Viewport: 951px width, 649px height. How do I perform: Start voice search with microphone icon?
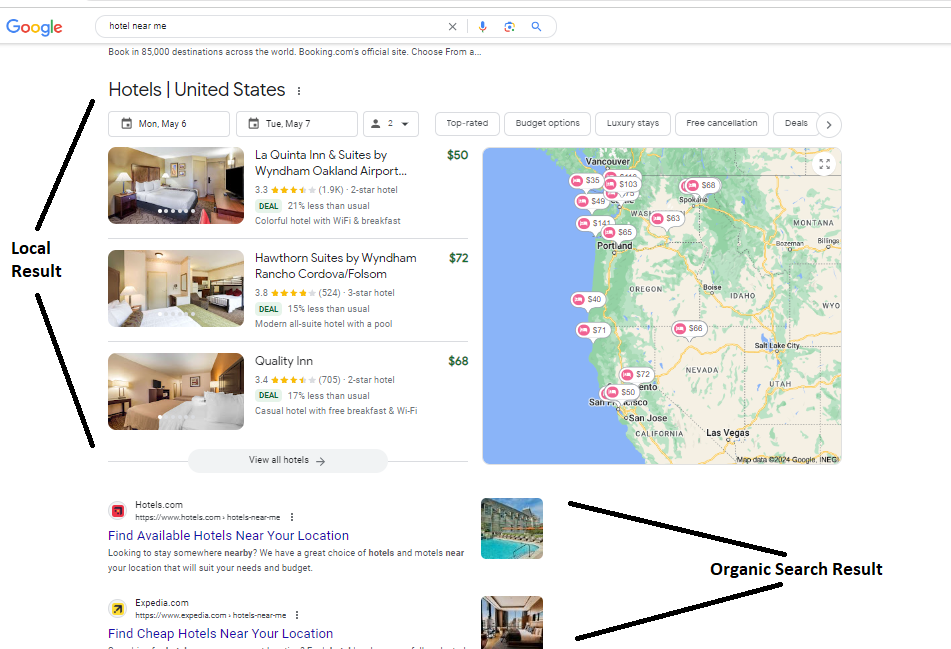point(482,27)
